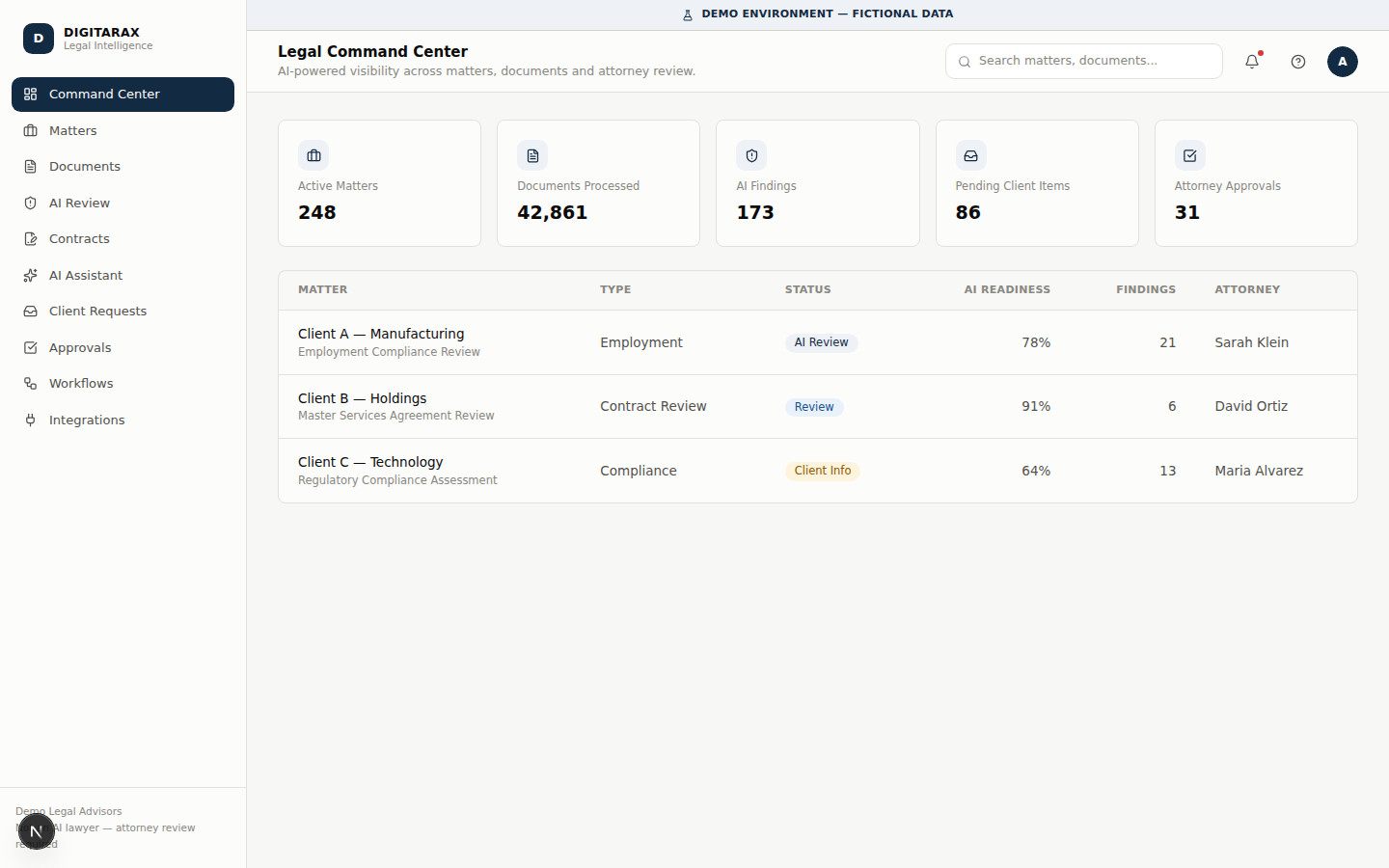This screenshot has width=1389, height=868.
Task: Go to Matters in the sidebar
Action: pyautogui.click(x=123, y=130)
